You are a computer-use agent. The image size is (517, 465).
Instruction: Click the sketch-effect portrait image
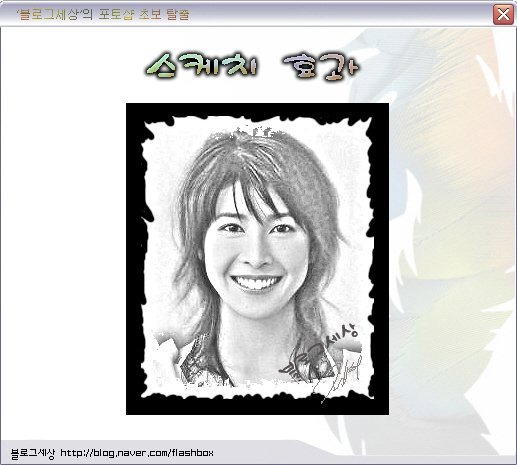coord(257,259)
